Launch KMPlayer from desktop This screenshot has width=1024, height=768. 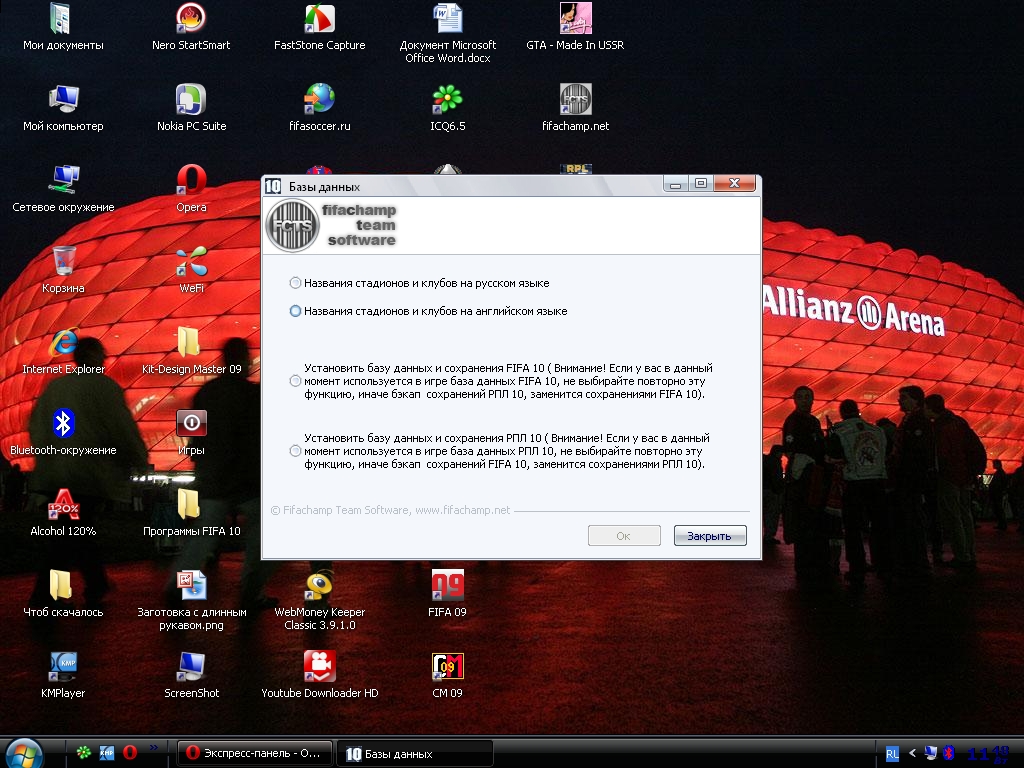point(63,675)
